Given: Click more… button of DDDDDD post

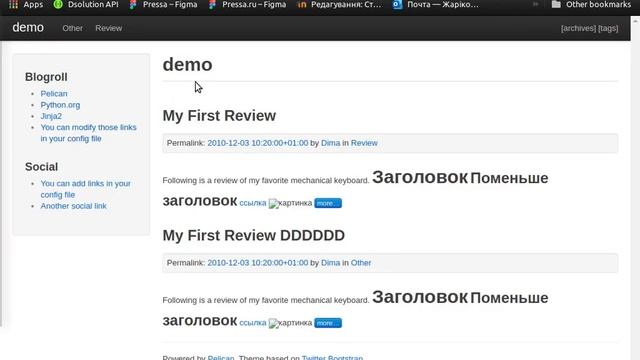Looking at the screenshot, I should 328,323.
